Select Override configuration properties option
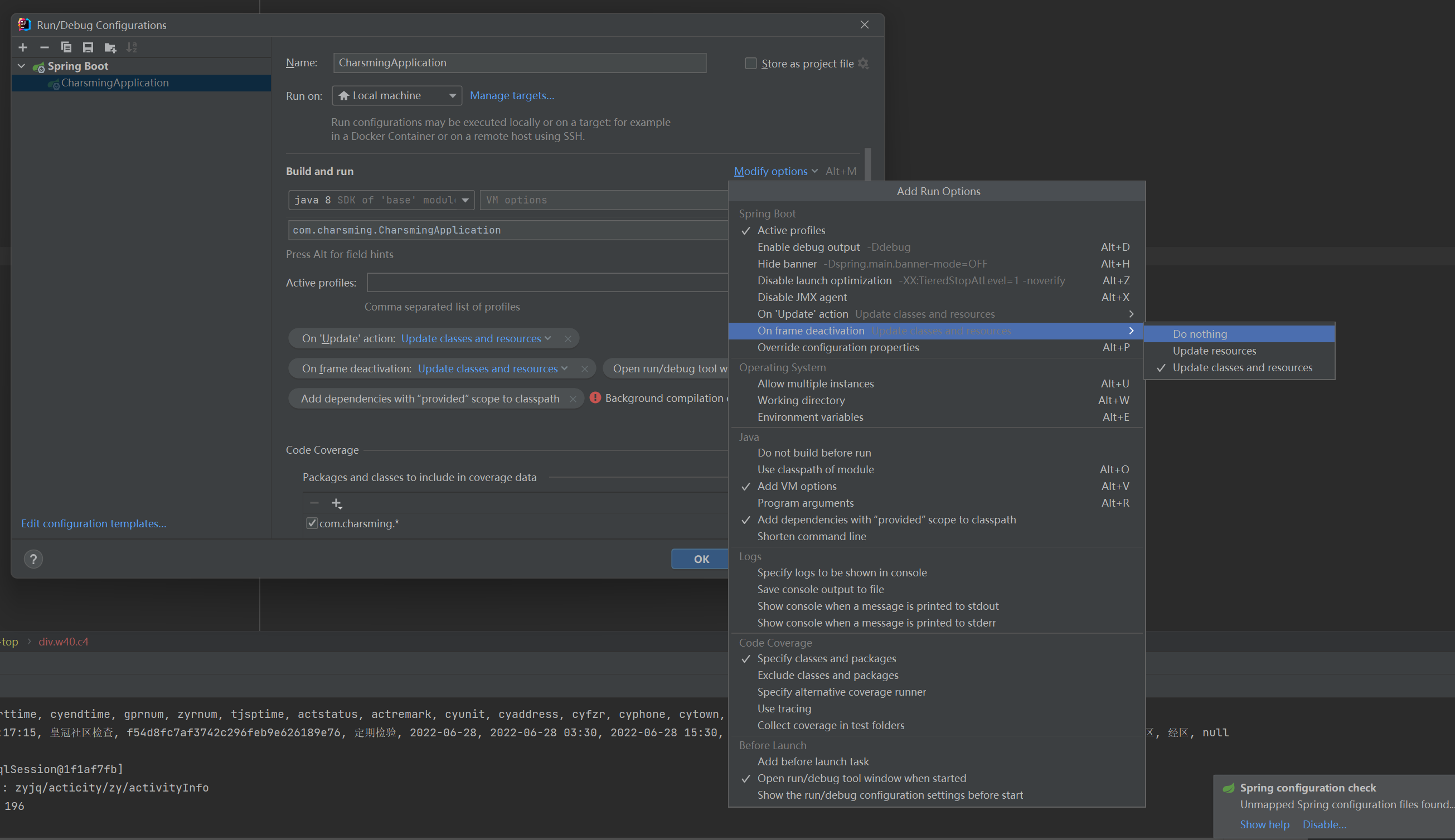1455x840 pixels. coord(936,347)
